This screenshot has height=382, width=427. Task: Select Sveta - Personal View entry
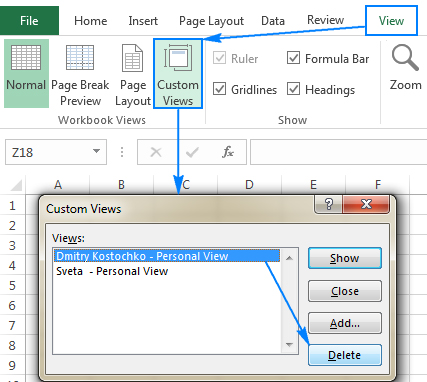coord(112,271)
